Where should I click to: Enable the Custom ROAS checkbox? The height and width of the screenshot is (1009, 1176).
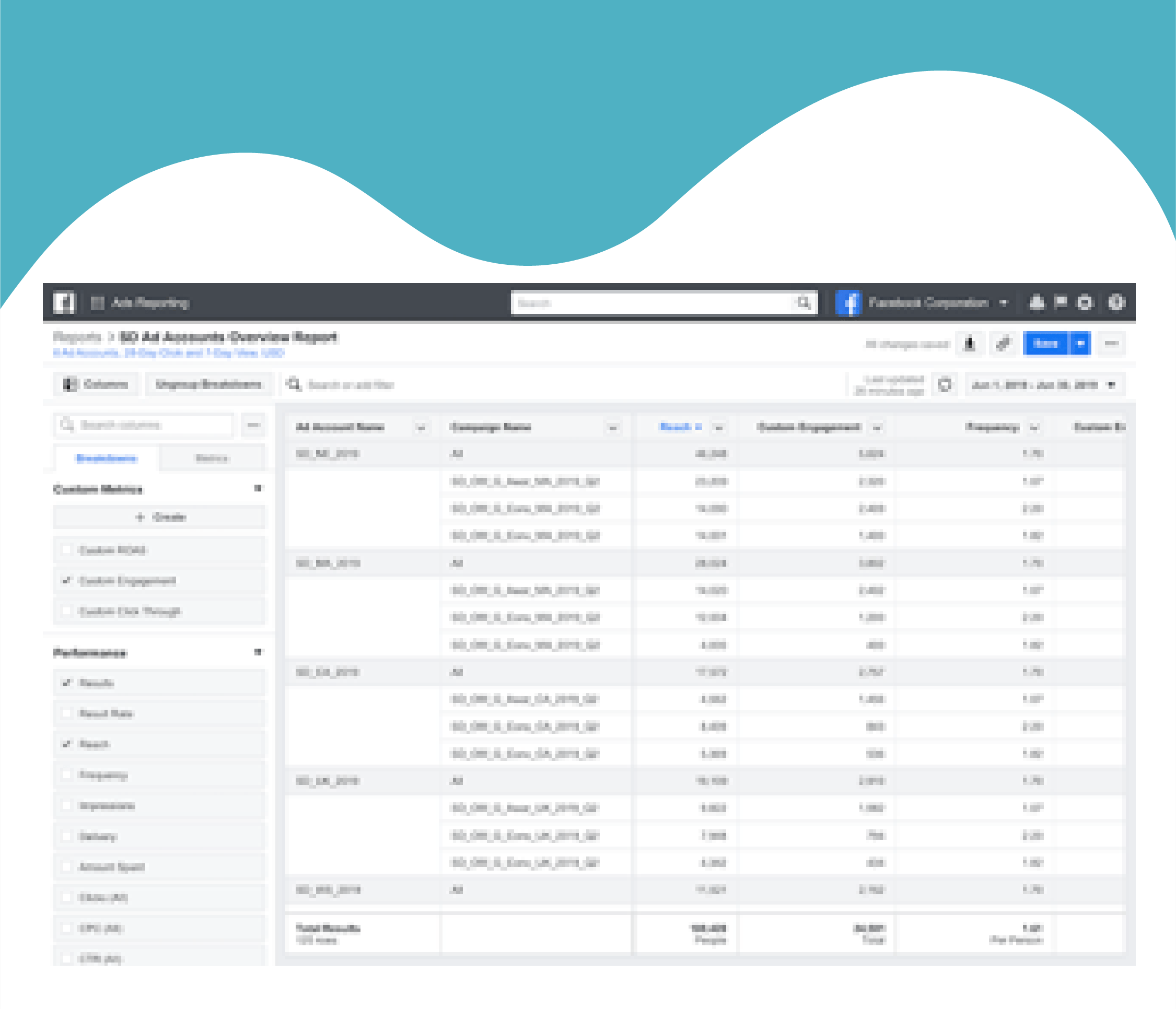67,550
